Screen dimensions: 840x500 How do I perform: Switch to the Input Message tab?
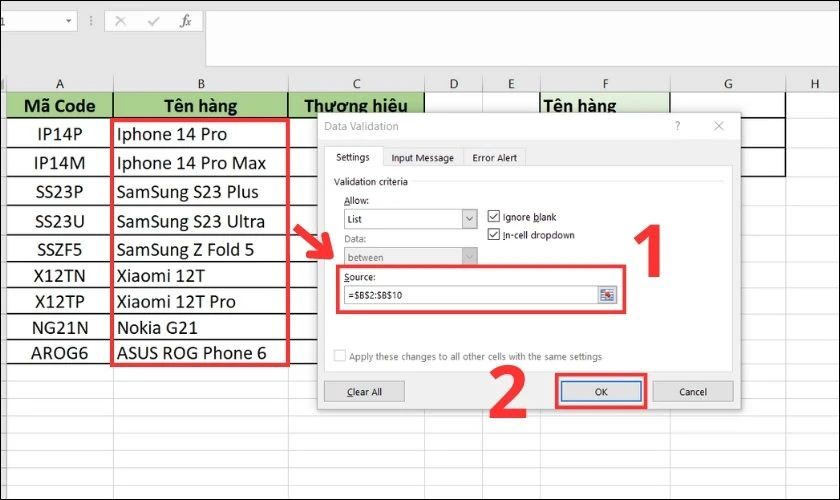pos(422,158)
